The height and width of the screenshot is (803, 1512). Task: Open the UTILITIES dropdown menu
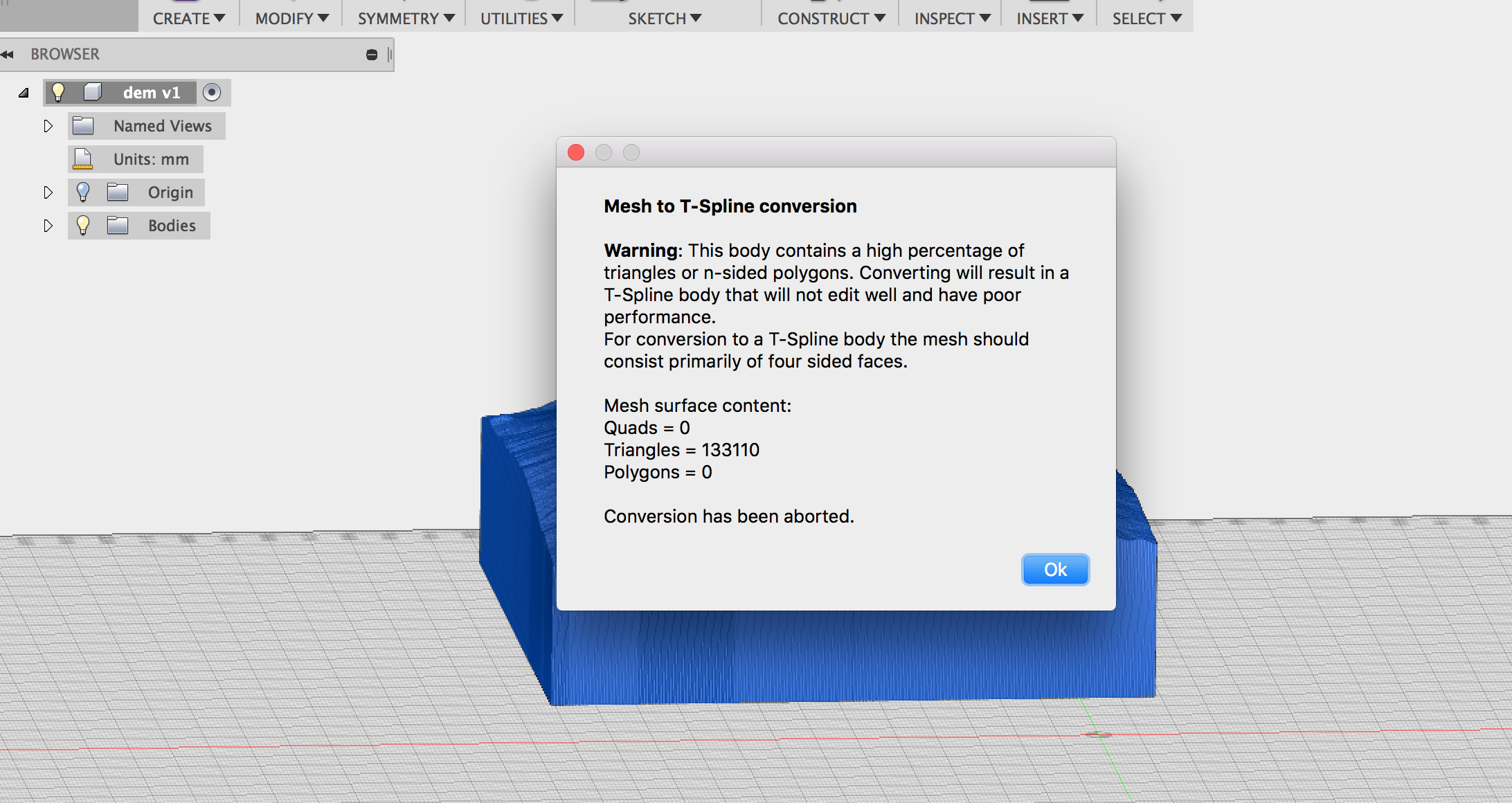(521, 19)
